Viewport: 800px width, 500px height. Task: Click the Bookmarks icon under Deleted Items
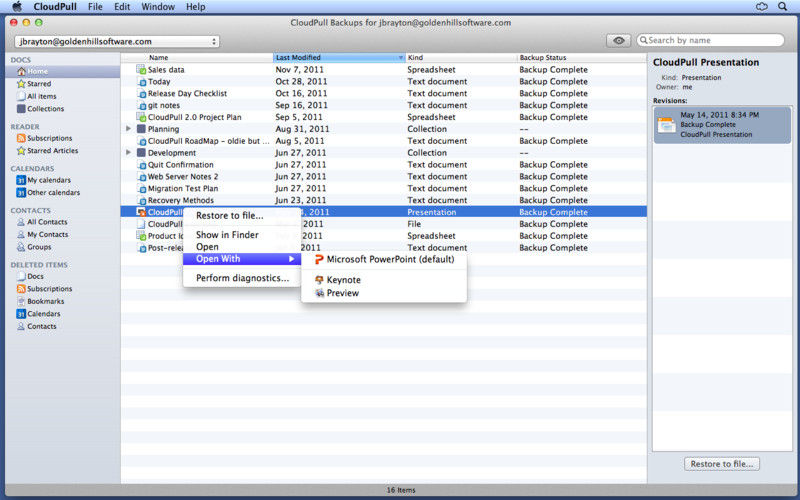click(21, 301)
